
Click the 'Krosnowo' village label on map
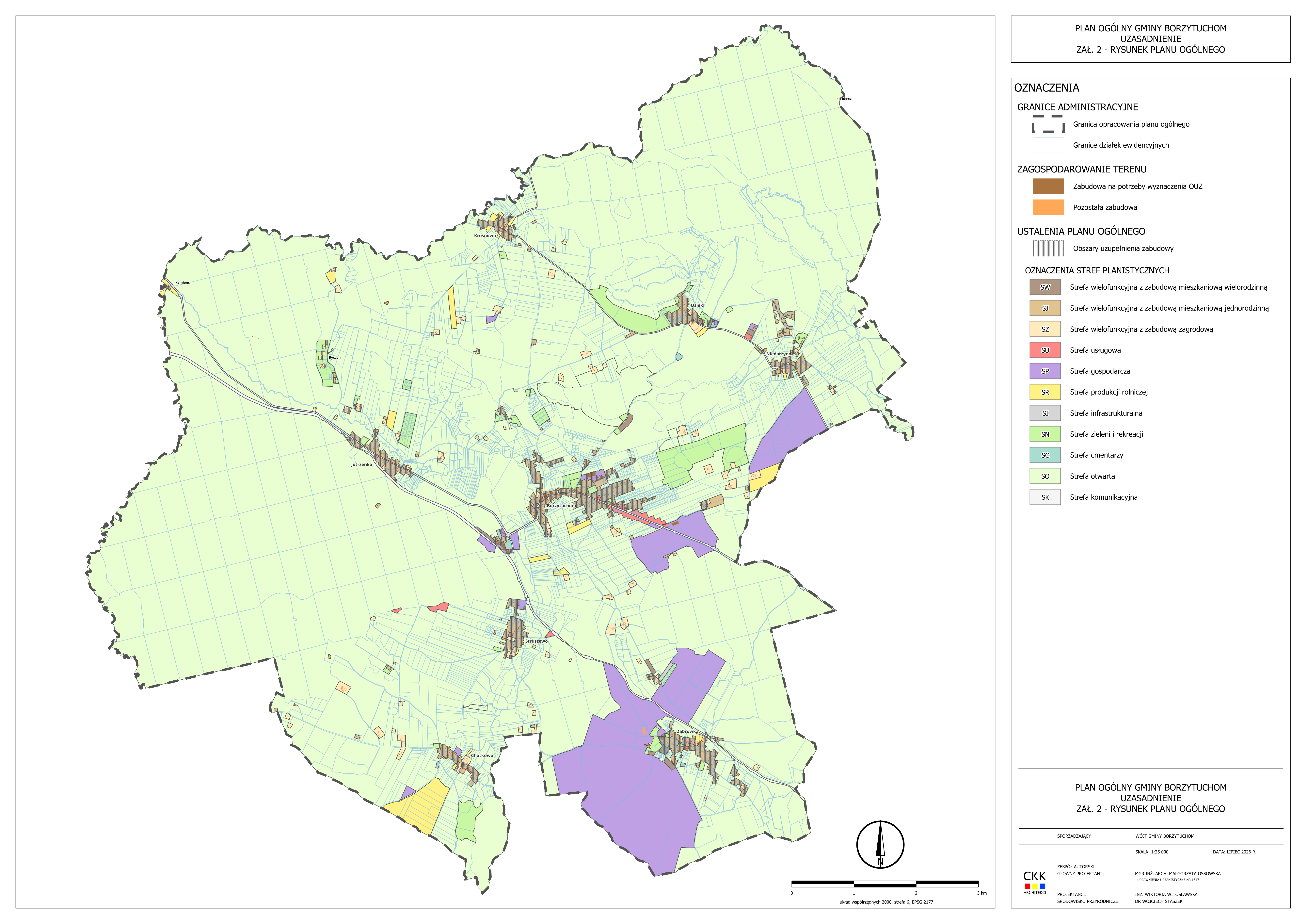(485, 236)
